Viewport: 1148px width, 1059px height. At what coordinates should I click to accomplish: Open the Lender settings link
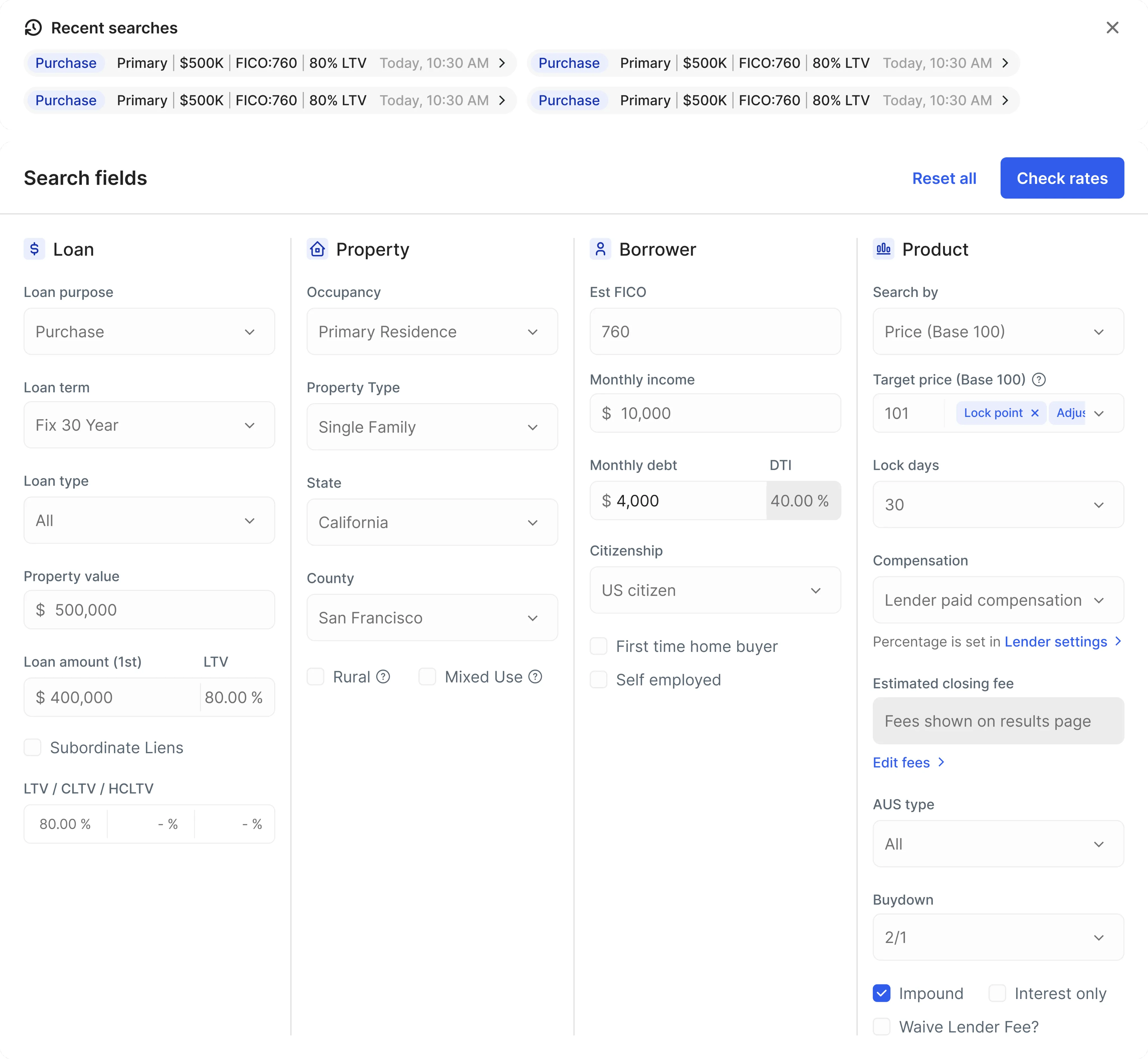click(x=1056, y=641)
